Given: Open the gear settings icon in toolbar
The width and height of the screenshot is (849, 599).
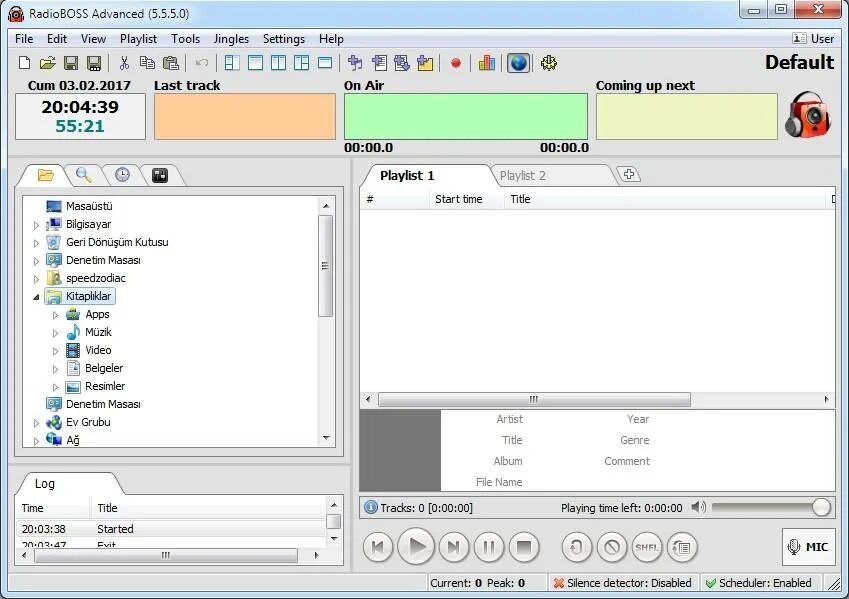Looking at the screenshot, I should point(548,63).
